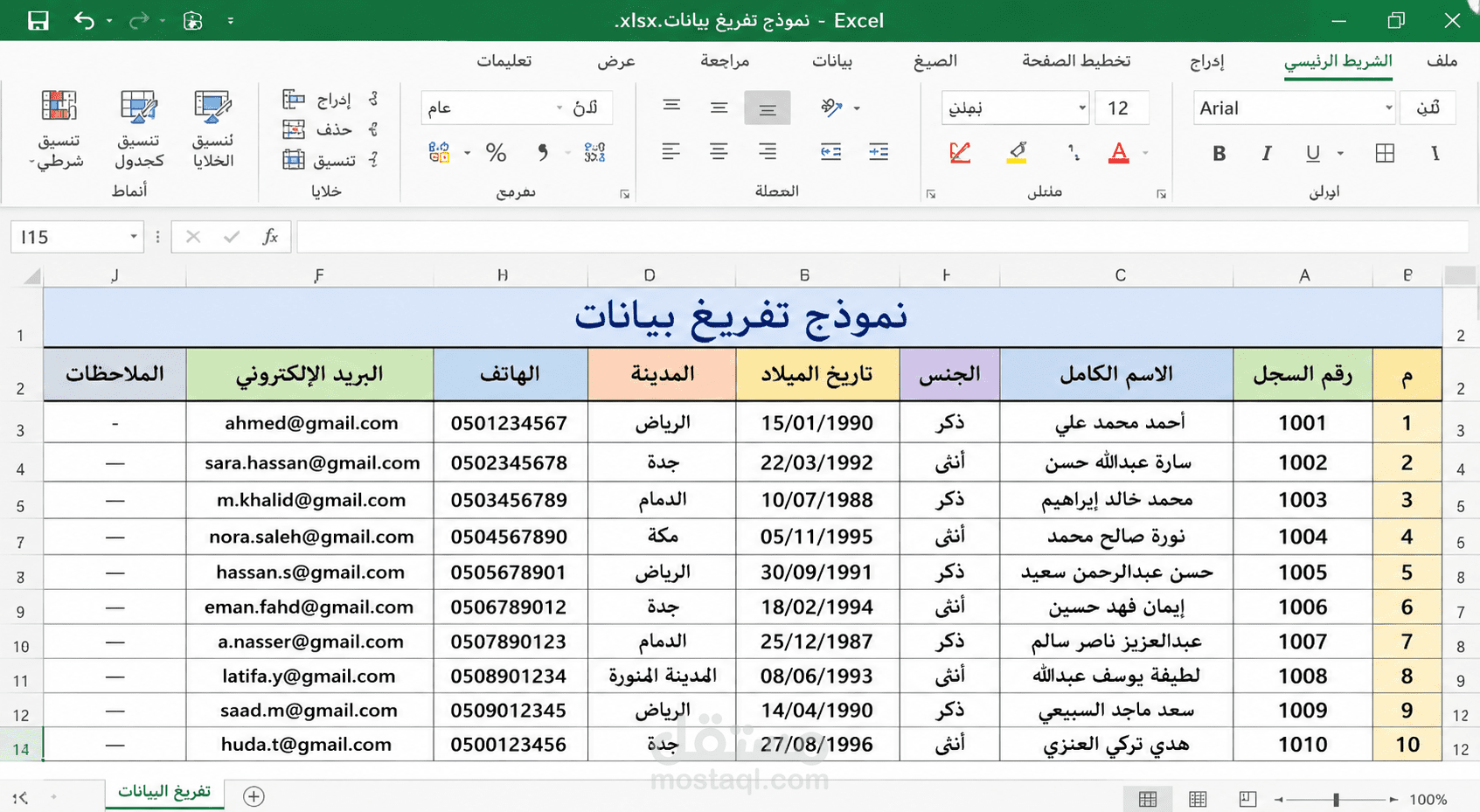Open the تخطيط الصفحة (Page Layout) tab
Image resolution: width=1480 pixels, height=812 pixels.
click(1076, 60)
